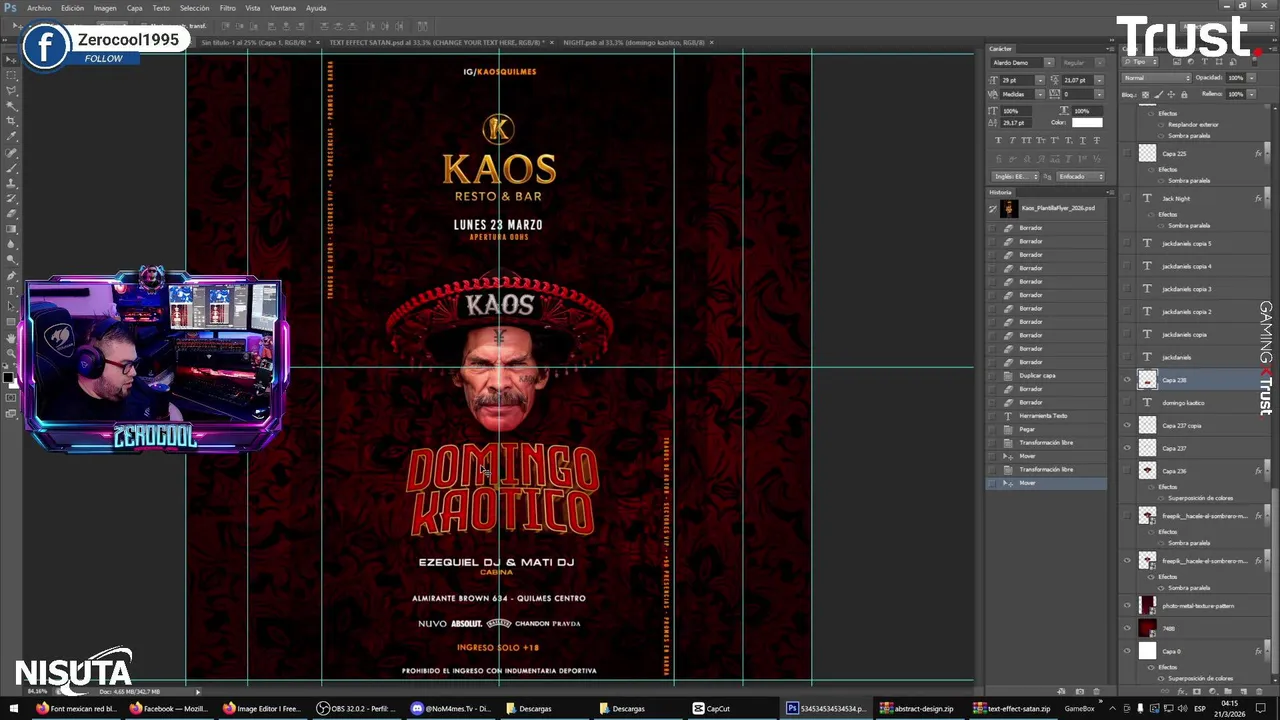The image size is (1280, 720).
Task: Open OBS 32.0.2 from the taskbar
Action: [356, 708]
